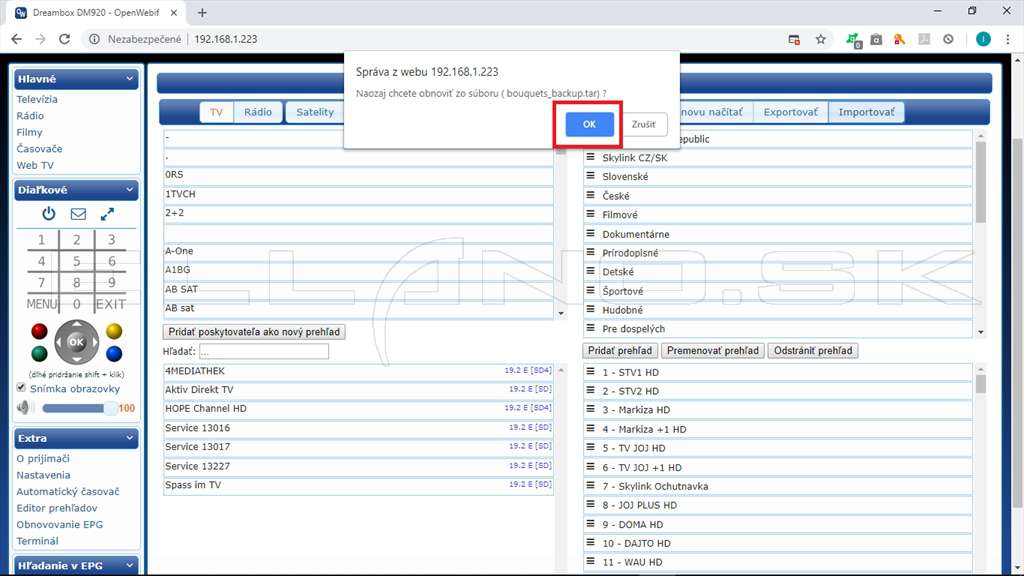Select provider AB SAT in list

(358, 289)
